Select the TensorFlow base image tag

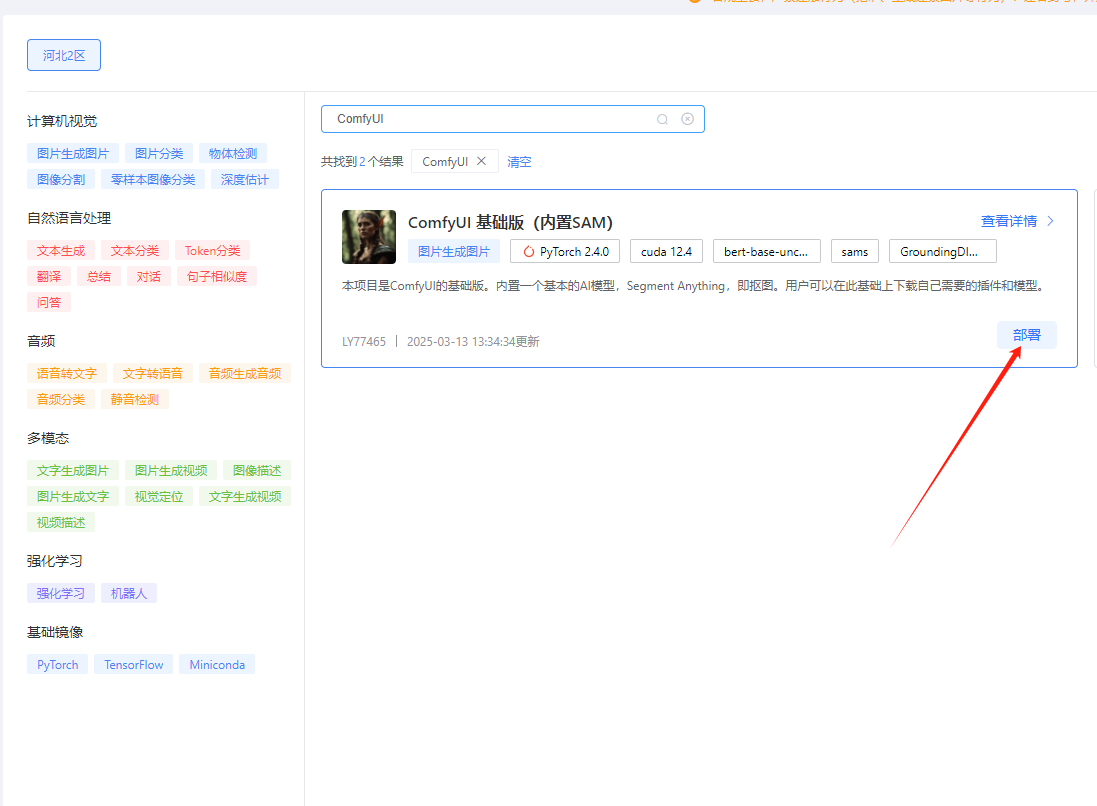(134, 665)
